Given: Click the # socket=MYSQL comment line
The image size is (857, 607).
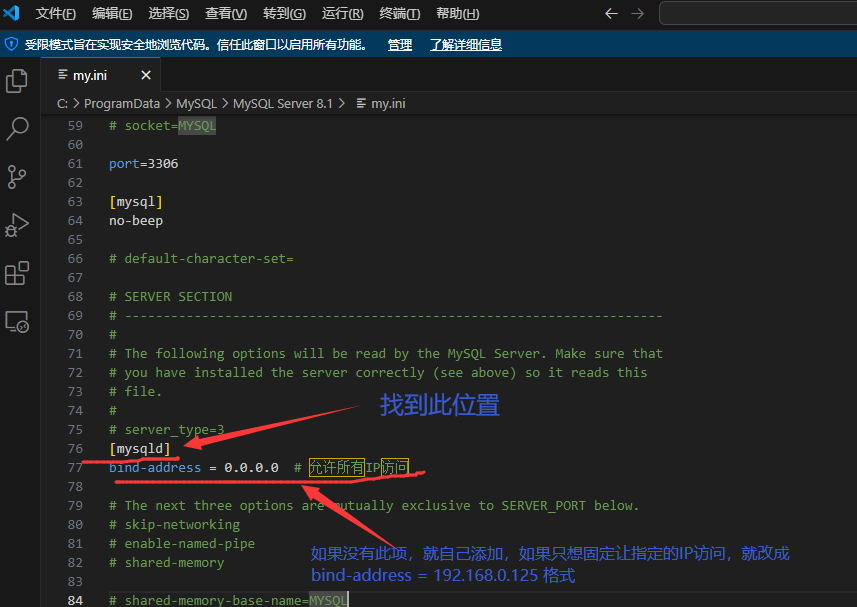Looking at the screenshot, I should (x=162, y=126).
